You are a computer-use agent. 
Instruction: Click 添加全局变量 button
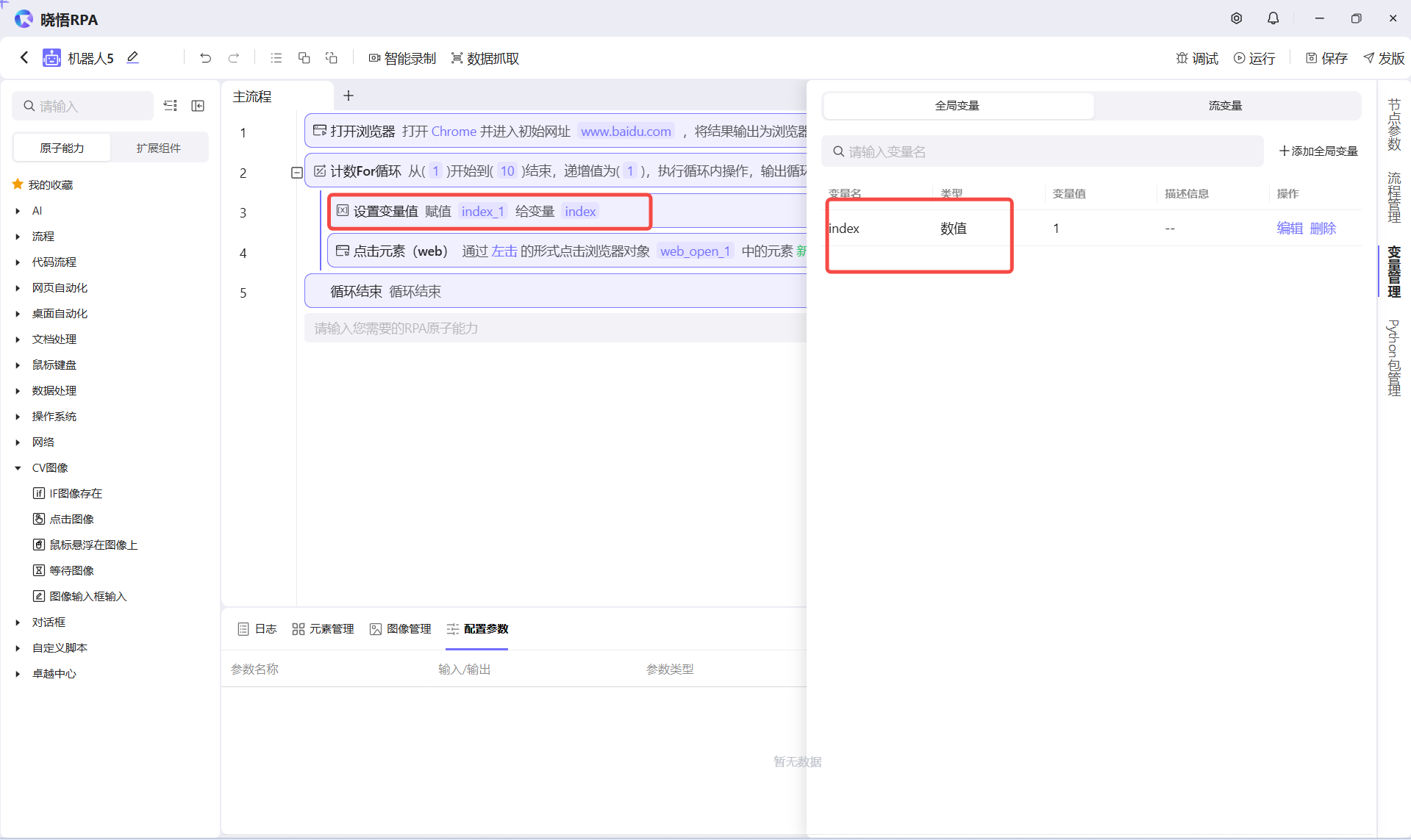pos(1318,151)
